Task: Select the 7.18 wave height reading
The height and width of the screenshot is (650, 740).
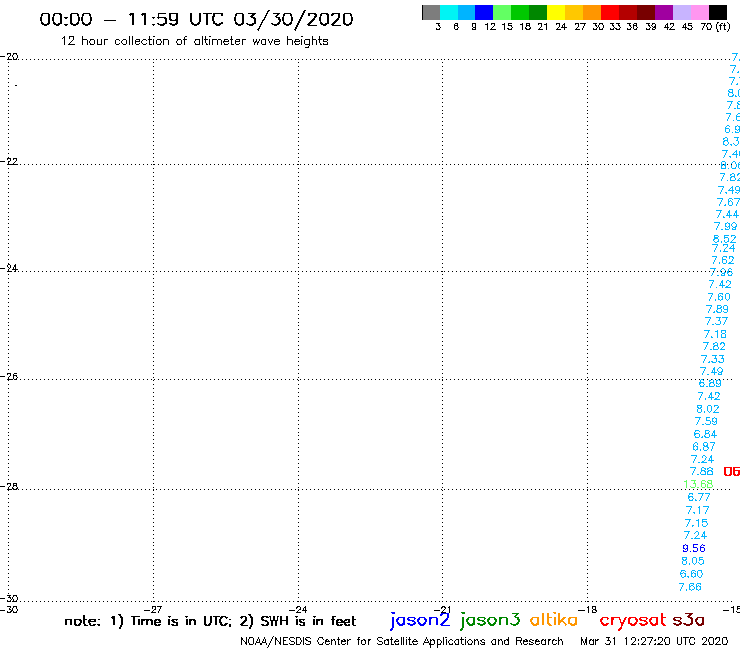Action: pyautogui.click(x=715, y=334)
